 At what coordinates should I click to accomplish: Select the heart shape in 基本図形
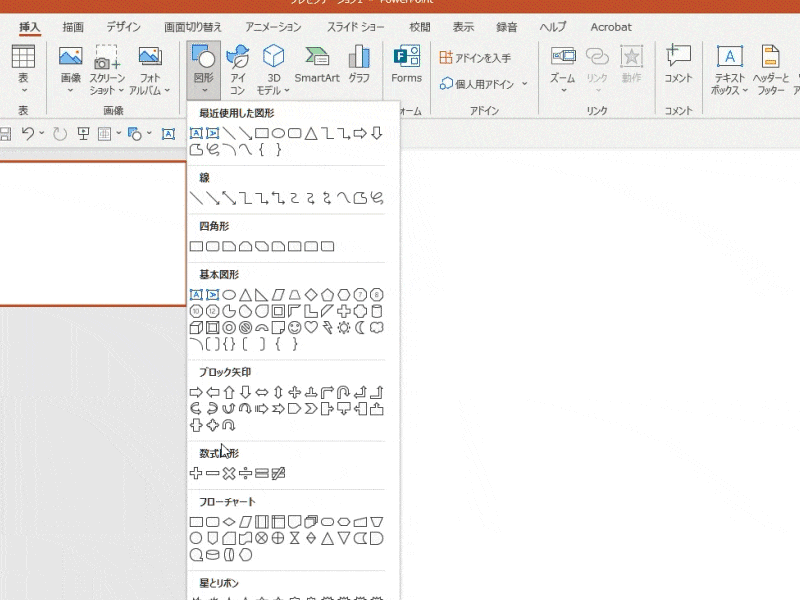[x=311, y=328]
